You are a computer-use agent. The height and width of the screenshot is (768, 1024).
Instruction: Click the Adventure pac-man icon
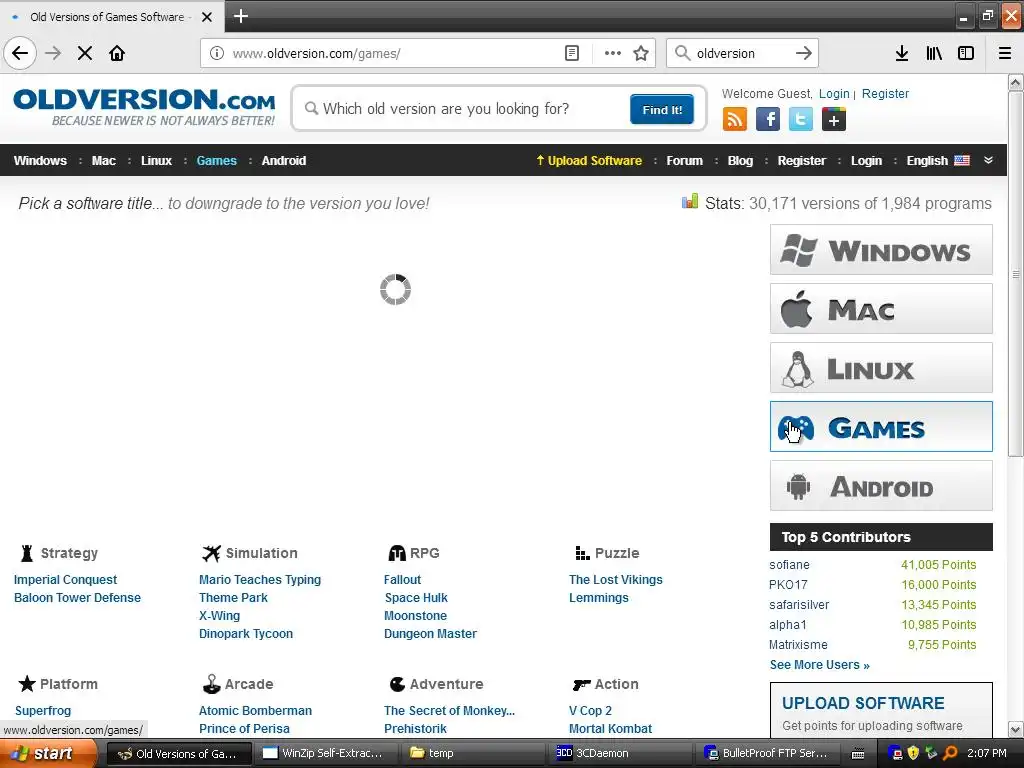pyautogui.click(x=397, y=684)
